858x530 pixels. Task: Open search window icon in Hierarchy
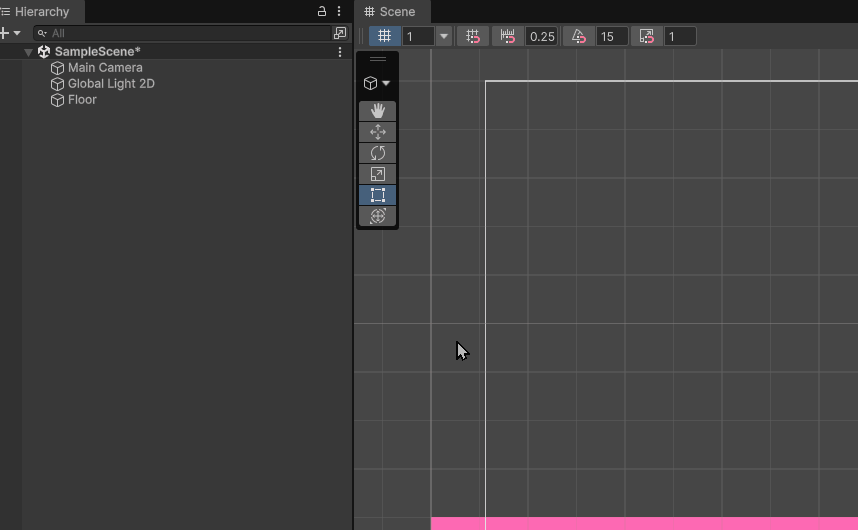[340, 33]
